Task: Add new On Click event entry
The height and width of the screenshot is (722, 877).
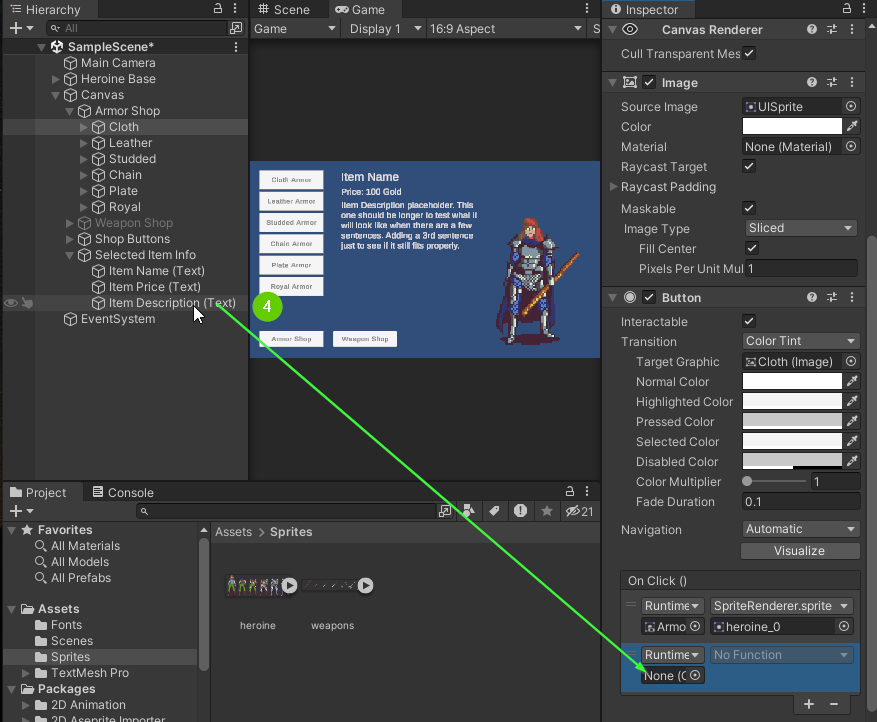Action: tap(809, 704)
